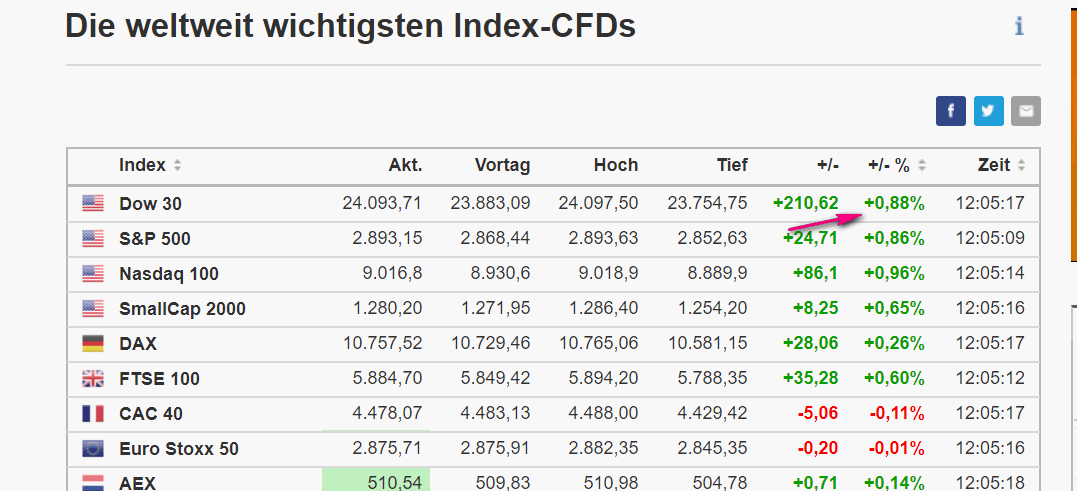Share the page via email icon
The height and width of the screenshot is (491, 1077).
click(x=1025, y=111)
